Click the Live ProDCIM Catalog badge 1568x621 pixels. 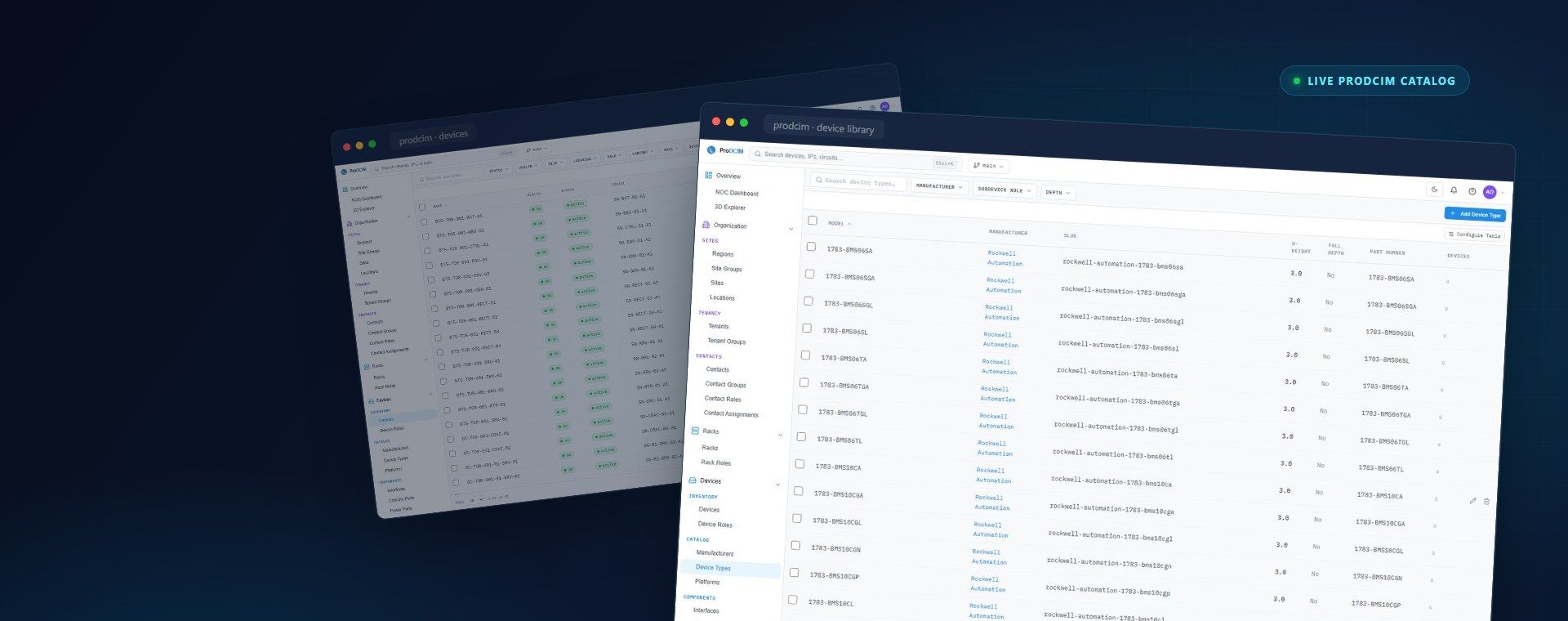click(1374, 81)
